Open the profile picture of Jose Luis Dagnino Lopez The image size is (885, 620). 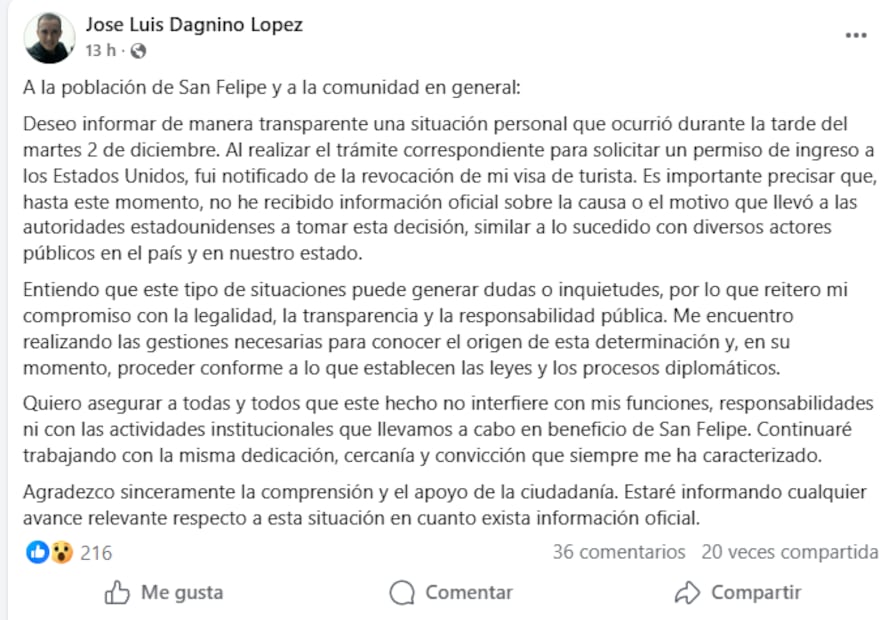click(x=48, y=34)
